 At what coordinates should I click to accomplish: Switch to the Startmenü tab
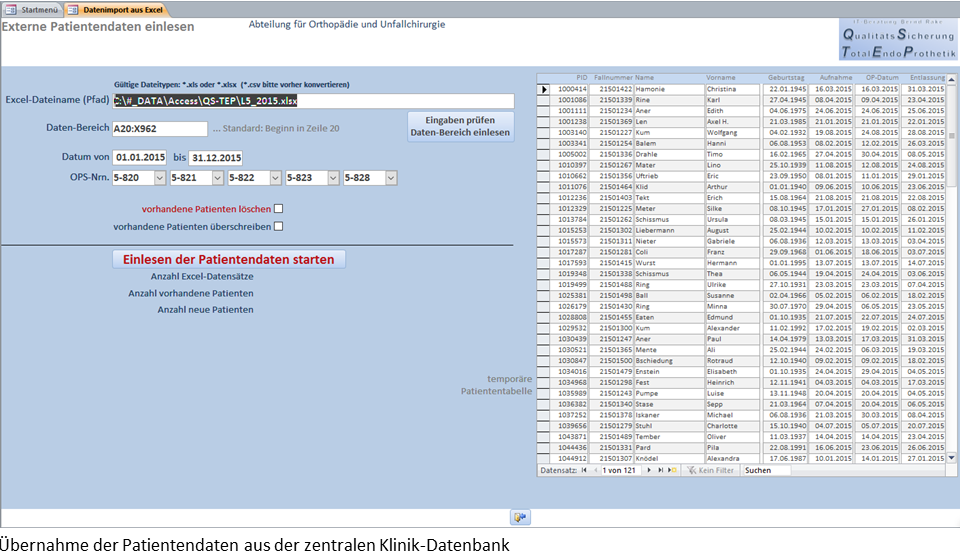point(32,10)
